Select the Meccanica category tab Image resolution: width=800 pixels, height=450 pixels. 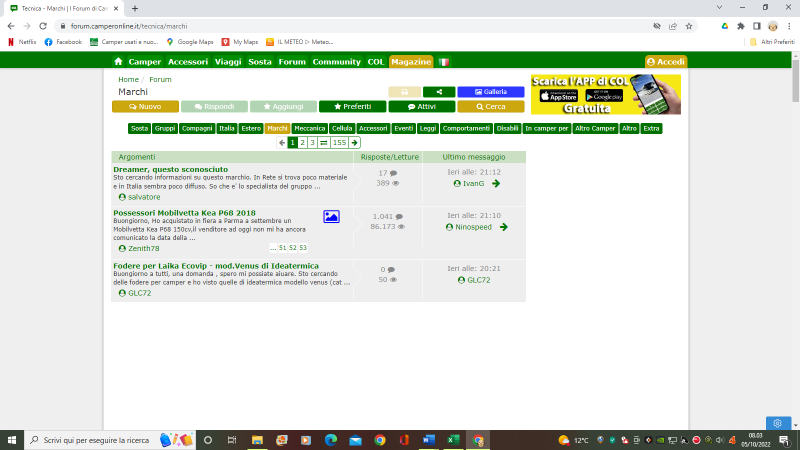tap(310, 128)
